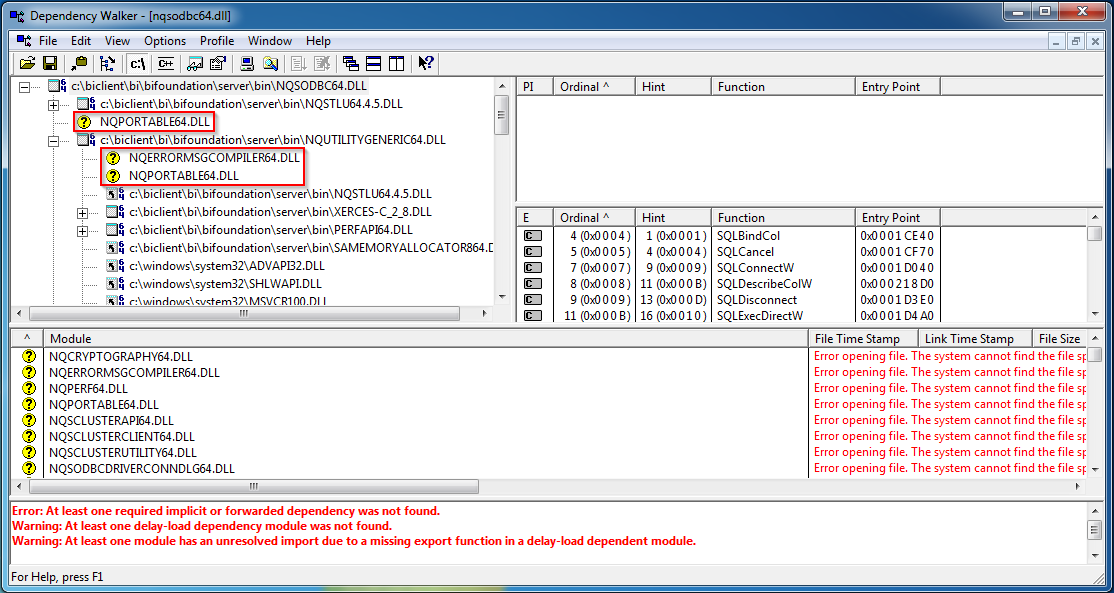Select NQERRORMSGCOMPILER64.DLL in the tree view
Image resolution: width=1114 pixels, height=593 pixels.
coord(215,158)
